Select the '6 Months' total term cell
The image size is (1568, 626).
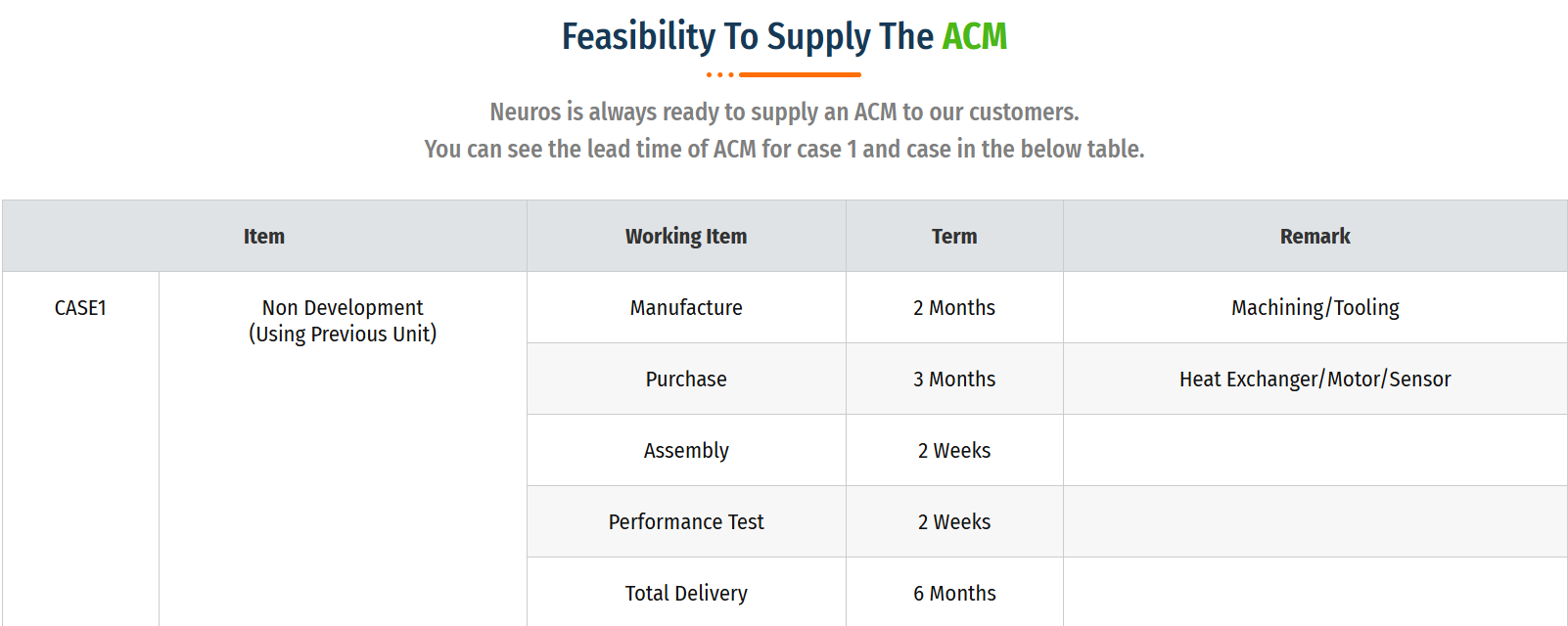pos(954,592)
